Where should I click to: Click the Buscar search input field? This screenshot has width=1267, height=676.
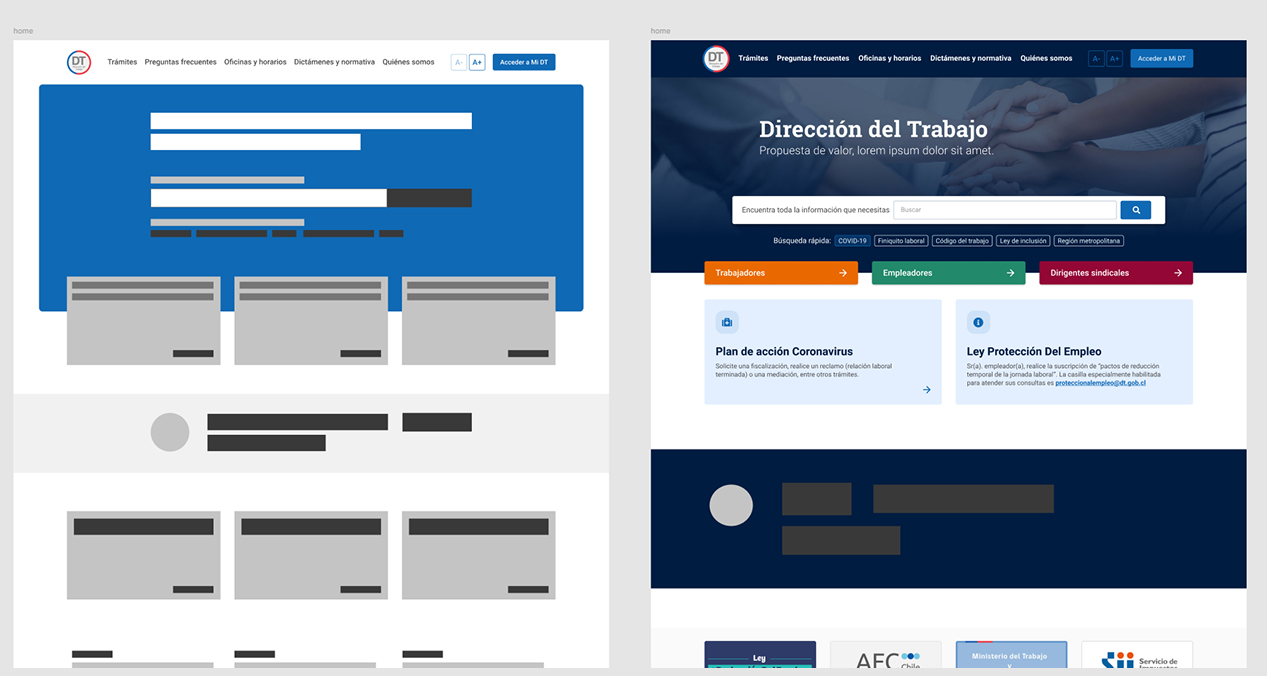point(1005,209)
